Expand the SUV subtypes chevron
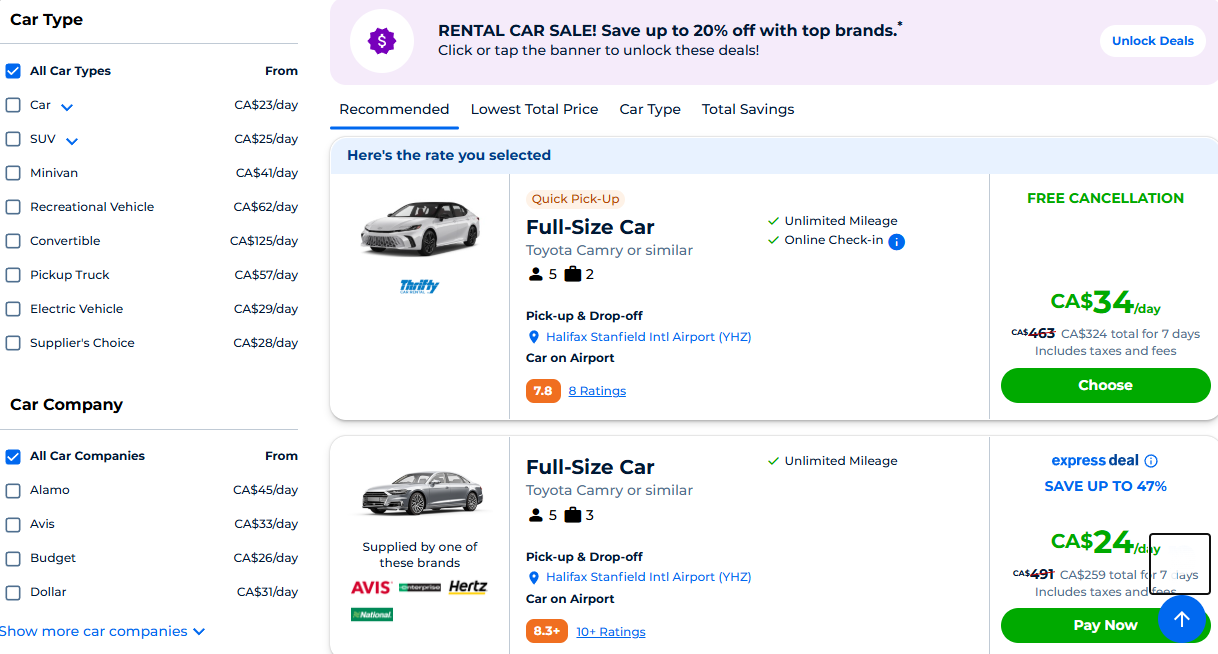Viewport: 1218px width, 654px height. [x=72, y=140]
